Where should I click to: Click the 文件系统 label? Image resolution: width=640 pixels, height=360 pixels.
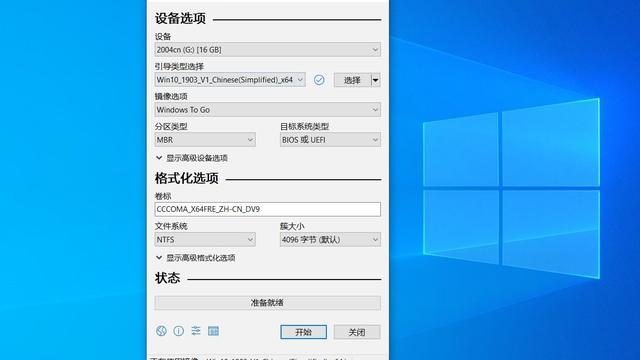click(x=171, y=226)
